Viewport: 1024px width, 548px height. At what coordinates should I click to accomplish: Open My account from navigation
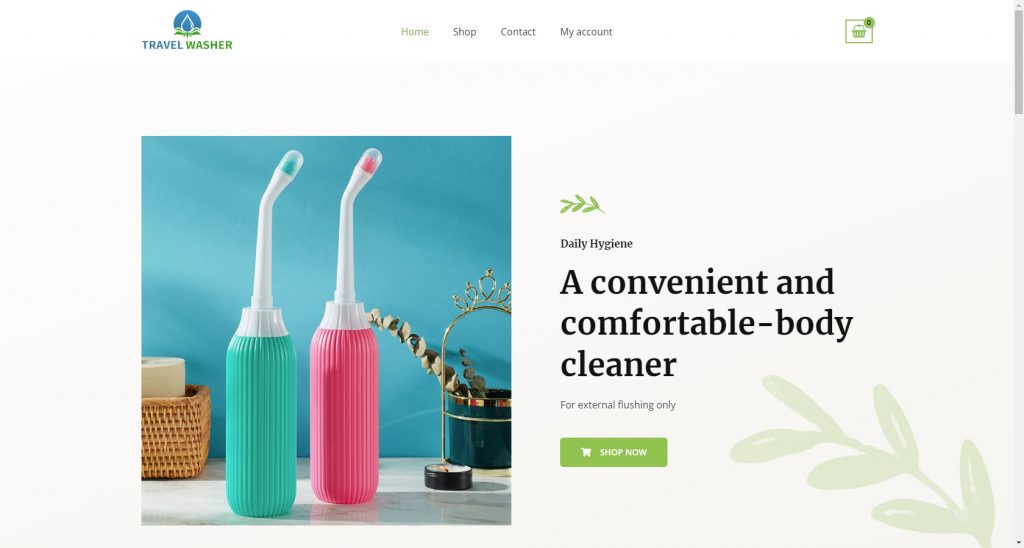[586, 31]
